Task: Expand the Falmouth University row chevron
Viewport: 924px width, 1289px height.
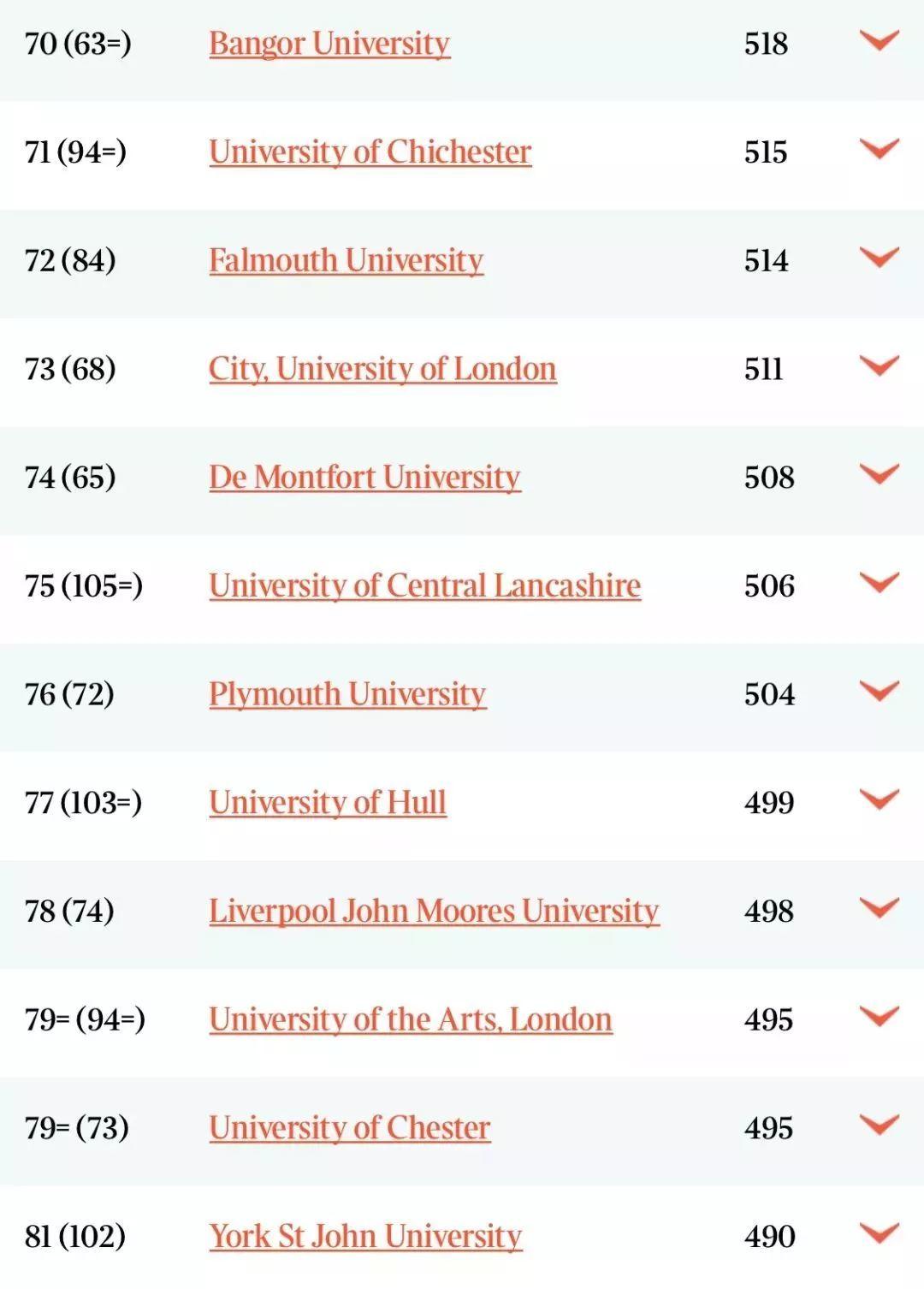Action: 879,258
